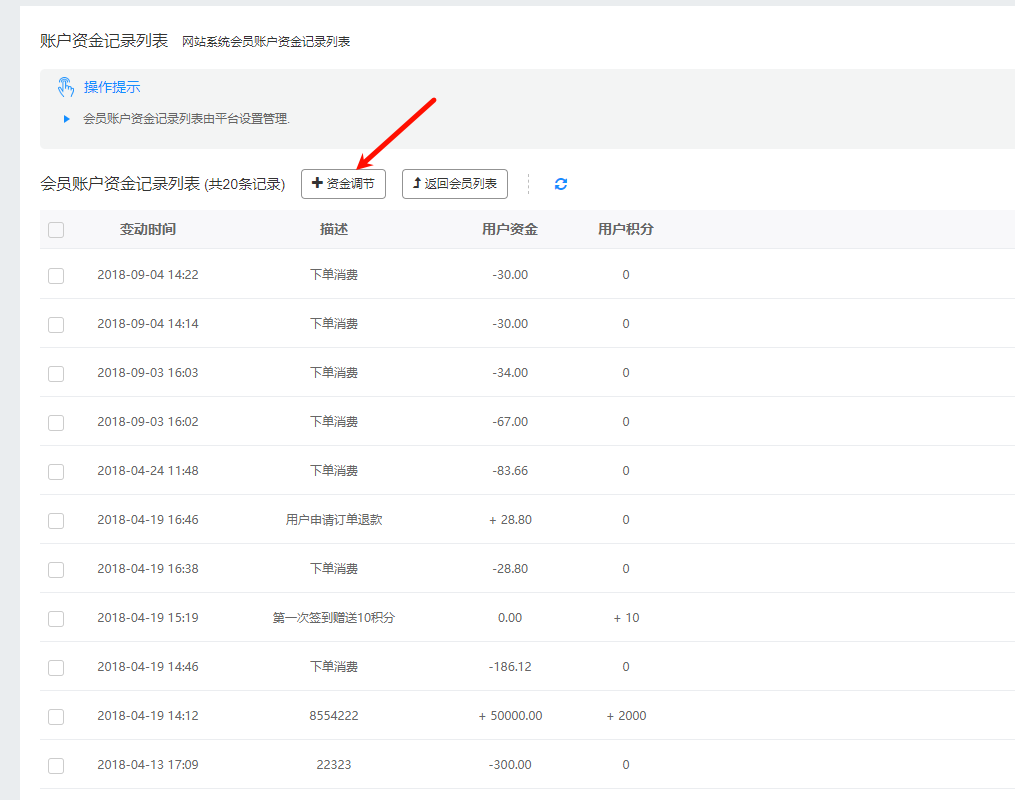Select the checkbox for 2018-04-13 17:09 row
1015x800 pixels.
(56, 765)
